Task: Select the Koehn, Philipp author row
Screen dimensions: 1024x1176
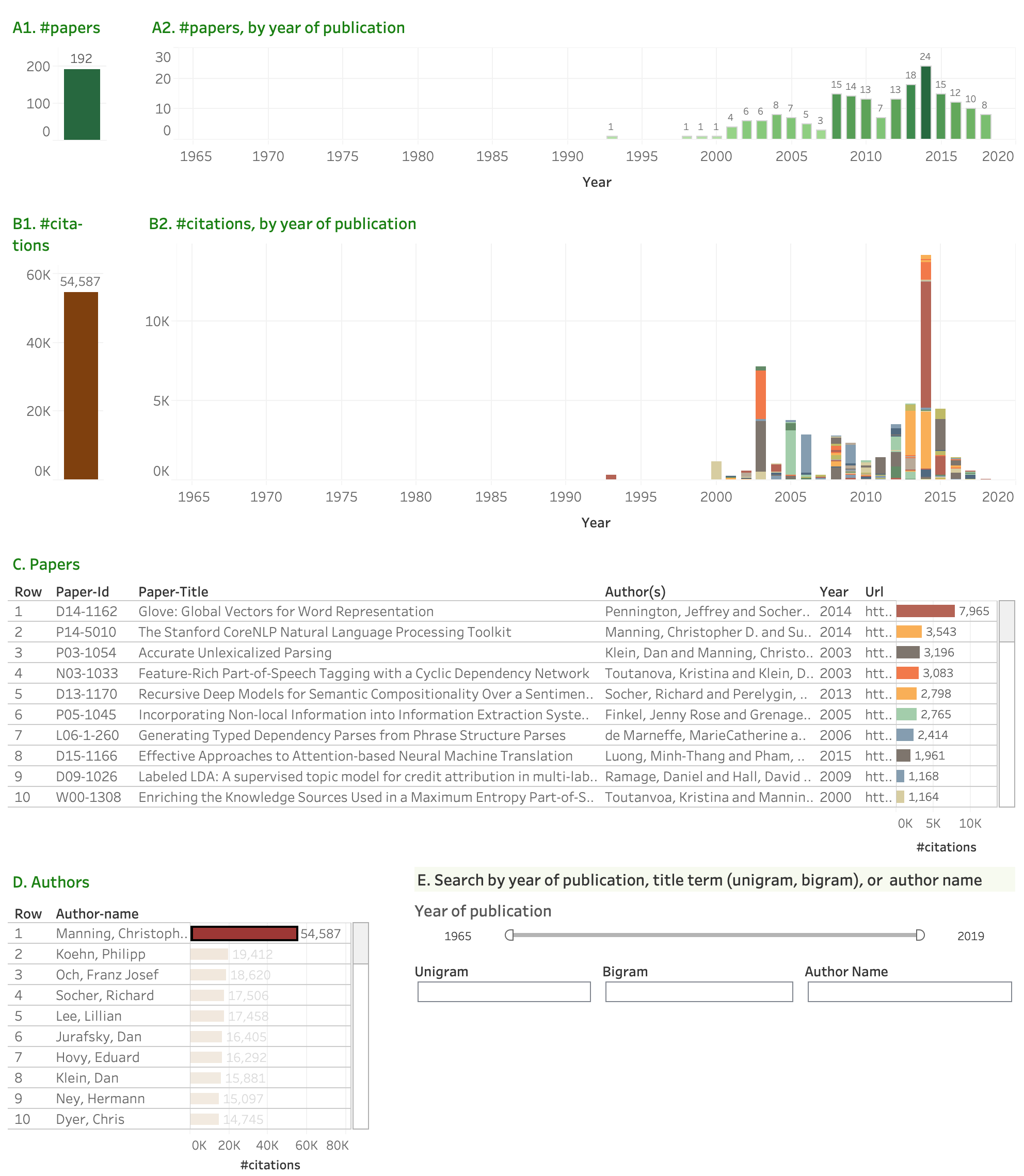Action: pos(101,954)
